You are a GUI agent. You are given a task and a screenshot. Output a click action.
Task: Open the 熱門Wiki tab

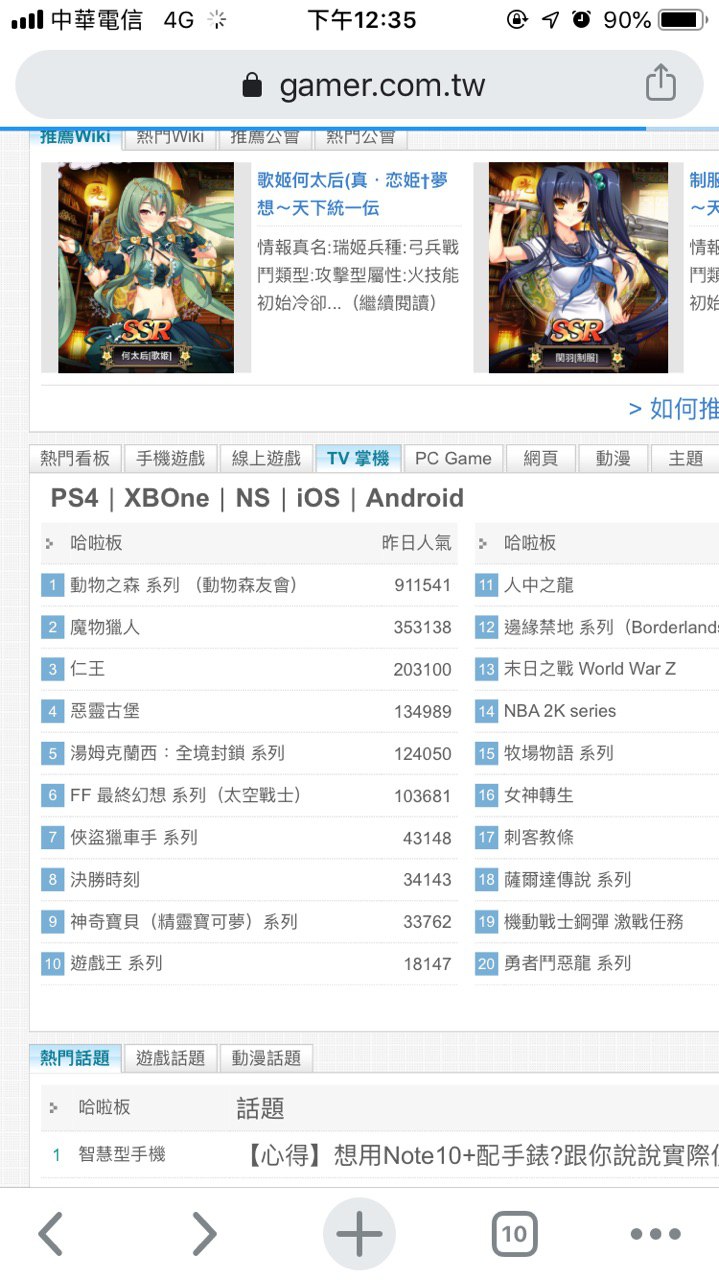coord(170,137)
